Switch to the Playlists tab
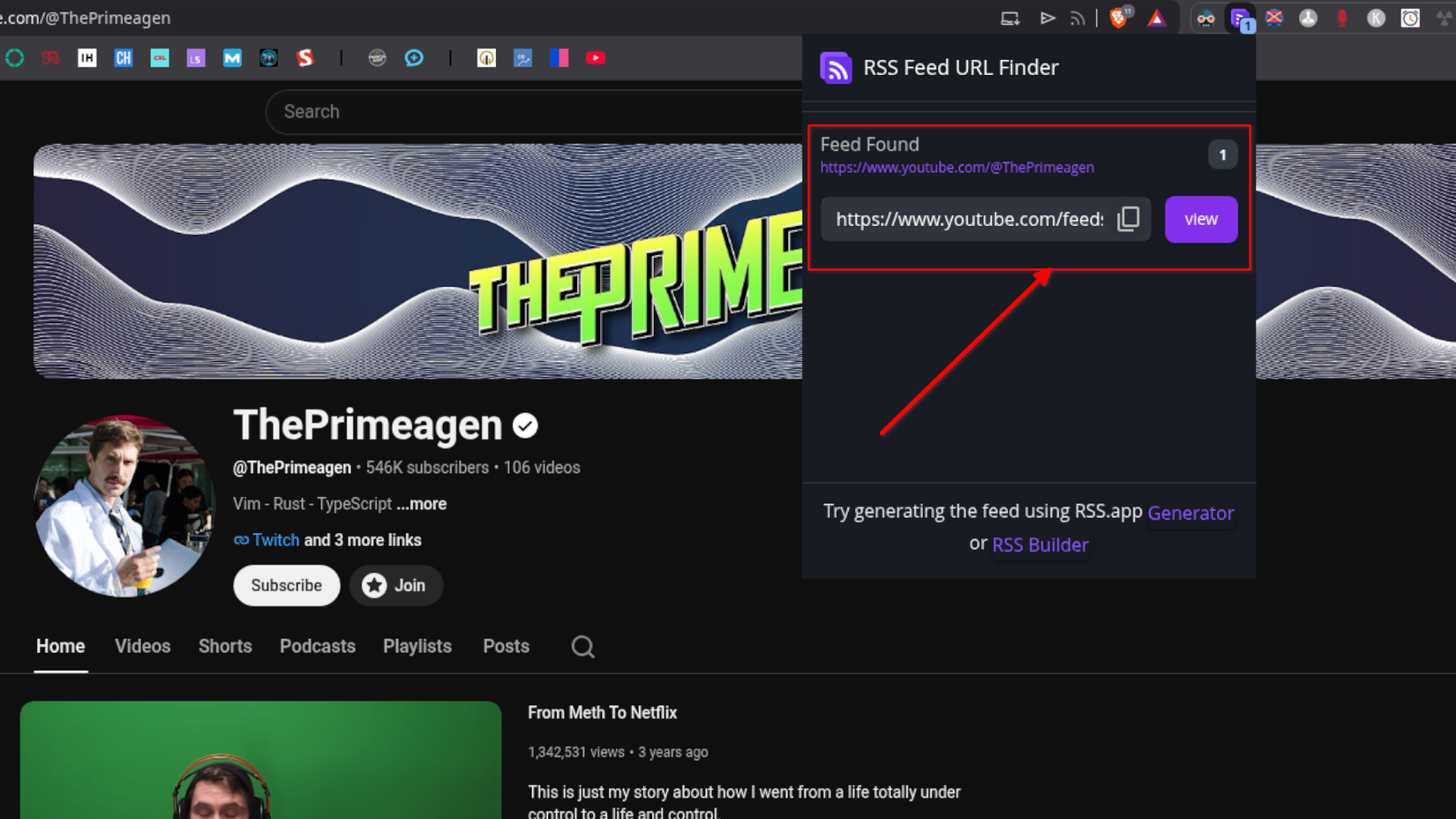Viewport: 1456px width, 819px height. pyautogui.click(x=417, y=646)
